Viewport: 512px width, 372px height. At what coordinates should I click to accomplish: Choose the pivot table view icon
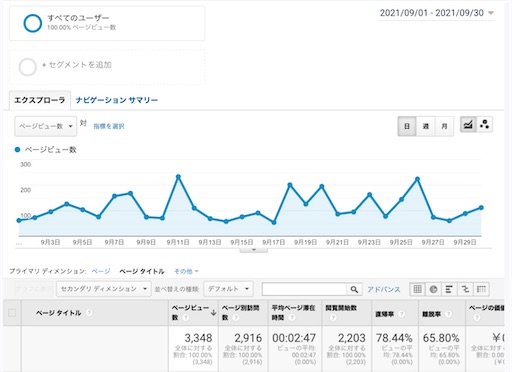[481, 289]
